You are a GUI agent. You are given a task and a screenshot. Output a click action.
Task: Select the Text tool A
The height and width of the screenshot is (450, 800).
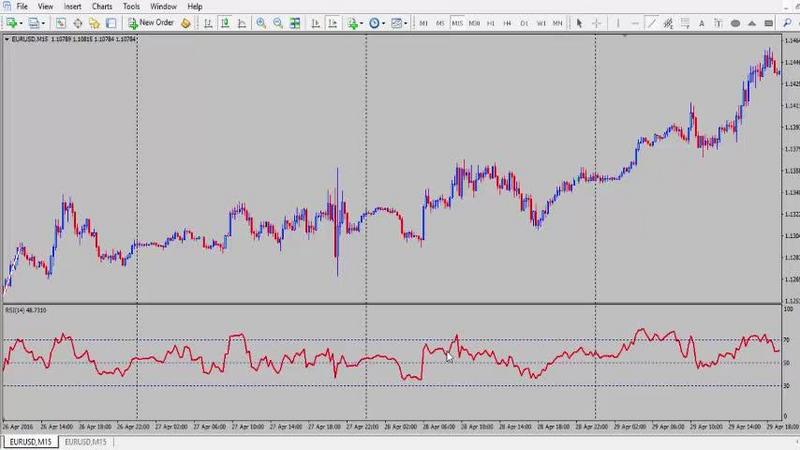[x=702, y=23]
